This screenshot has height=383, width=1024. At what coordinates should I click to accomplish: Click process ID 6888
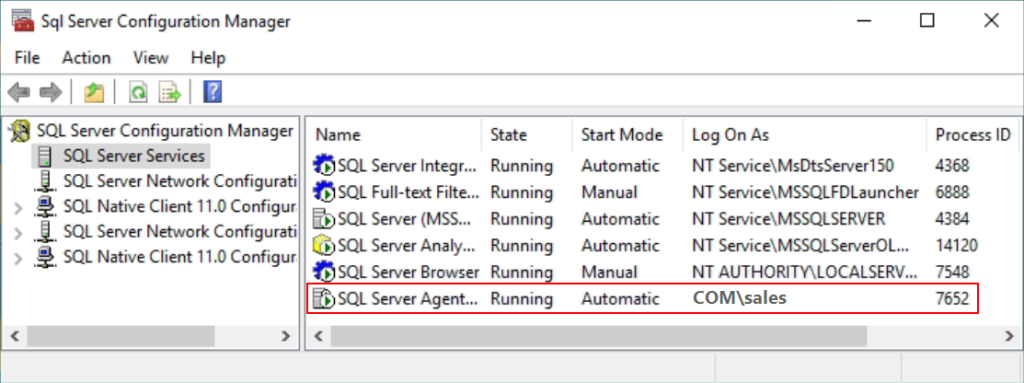tap(952, 192)
